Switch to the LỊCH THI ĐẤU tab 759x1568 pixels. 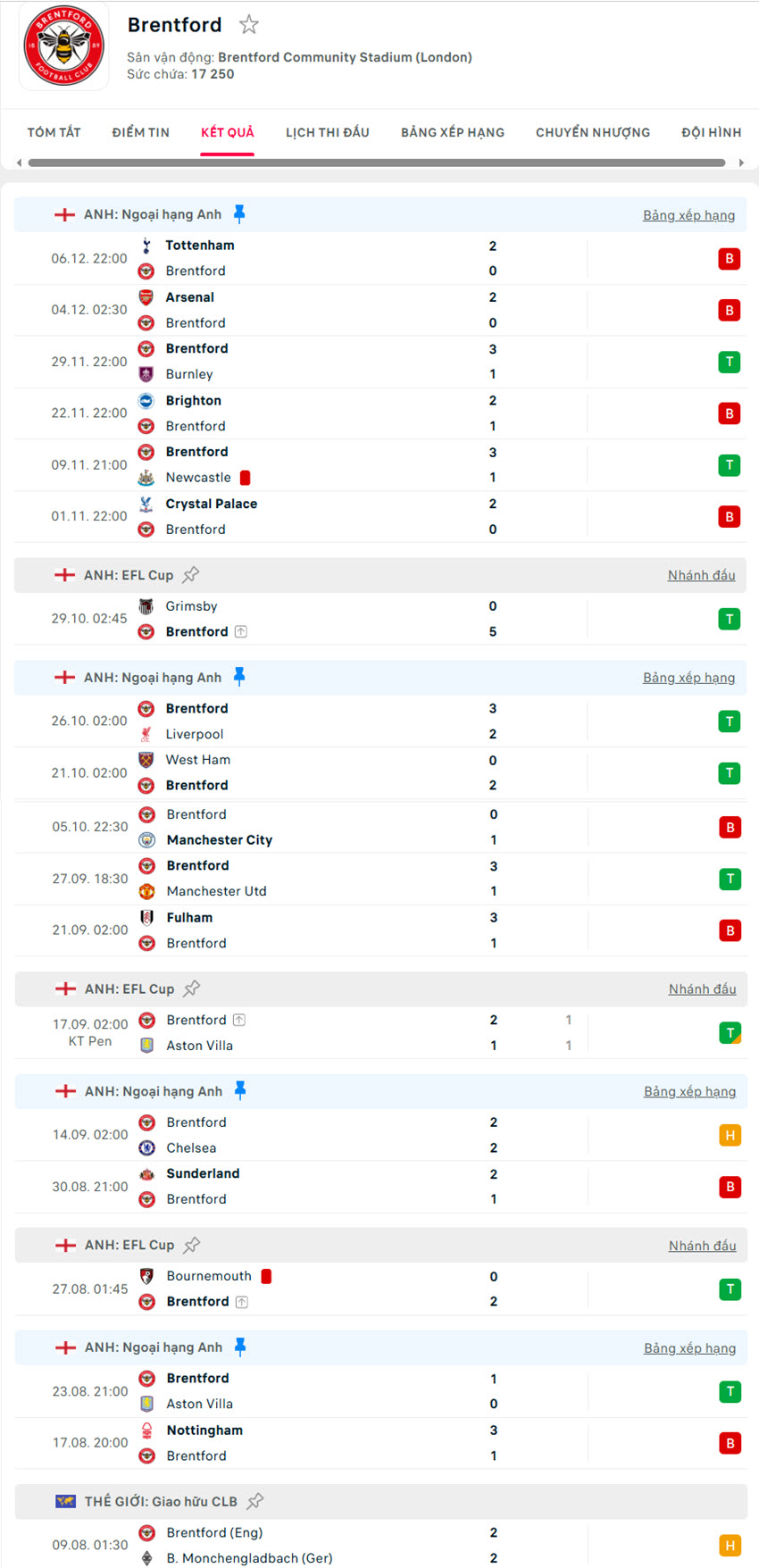pos(327,131)
